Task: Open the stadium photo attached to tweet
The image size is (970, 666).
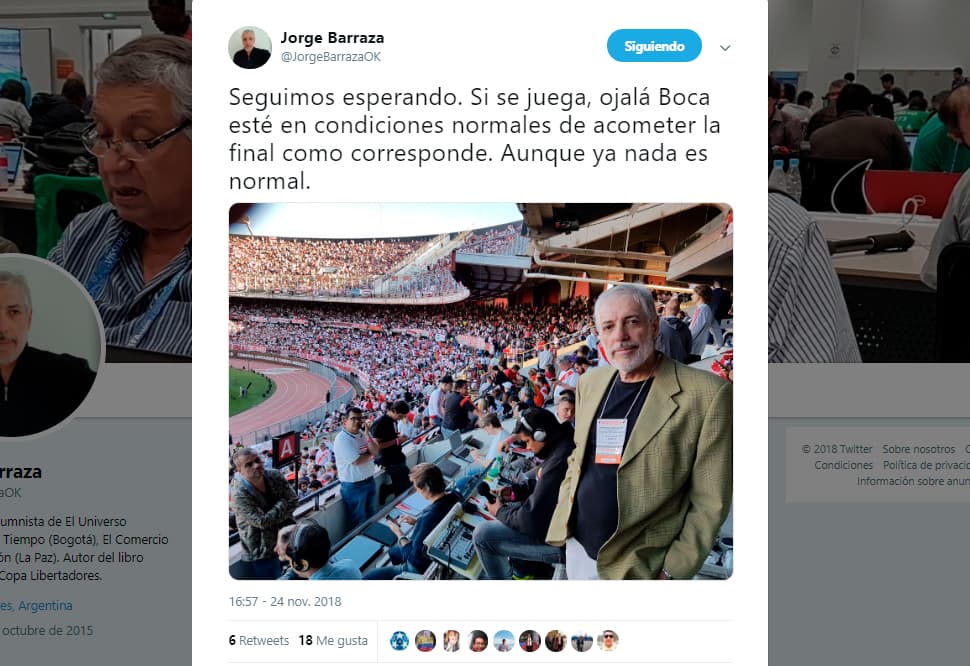Action: [x=481, y=391]
